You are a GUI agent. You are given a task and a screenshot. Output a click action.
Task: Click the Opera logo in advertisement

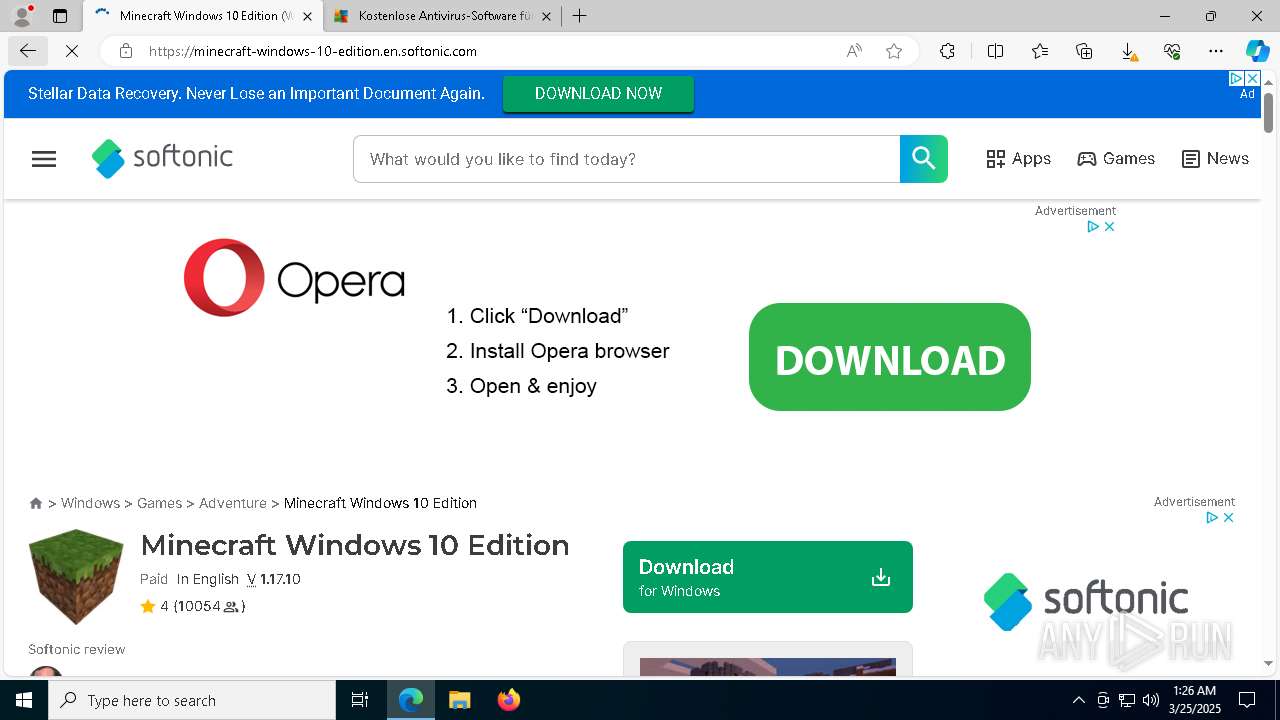[294, 278]
